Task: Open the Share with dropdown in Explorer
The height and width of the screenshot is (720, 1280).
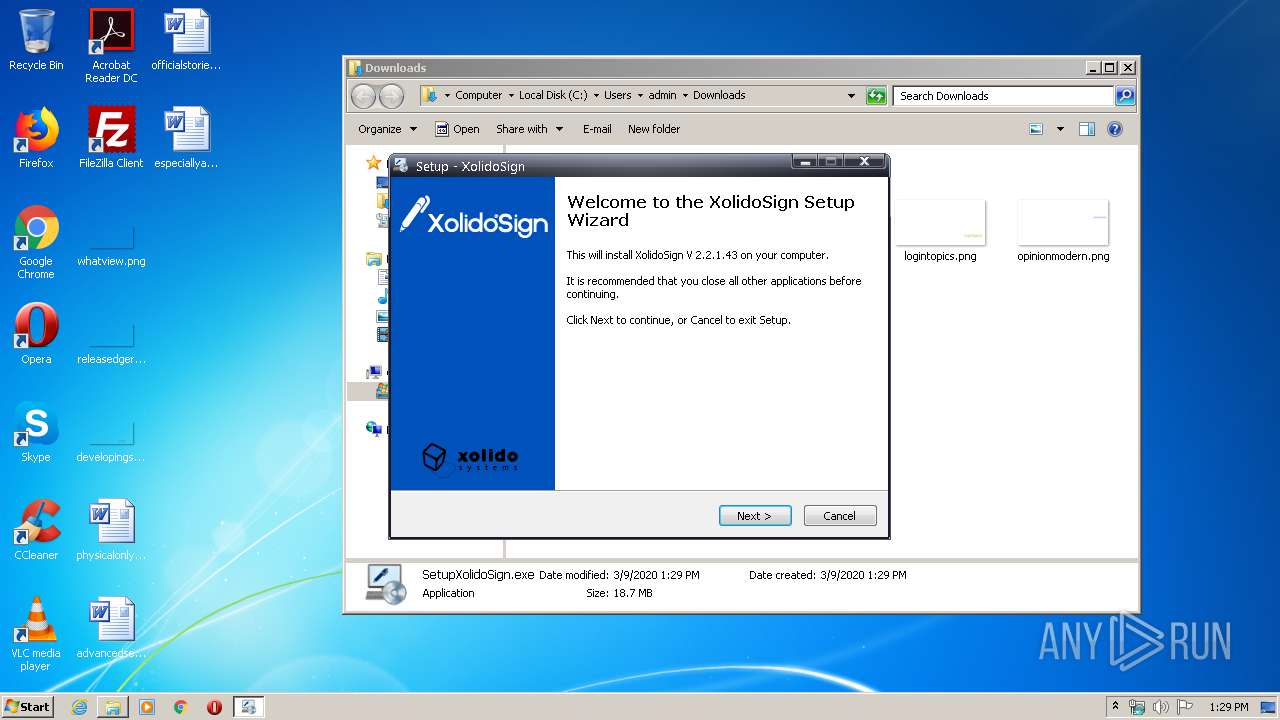Action: [530, 129]
